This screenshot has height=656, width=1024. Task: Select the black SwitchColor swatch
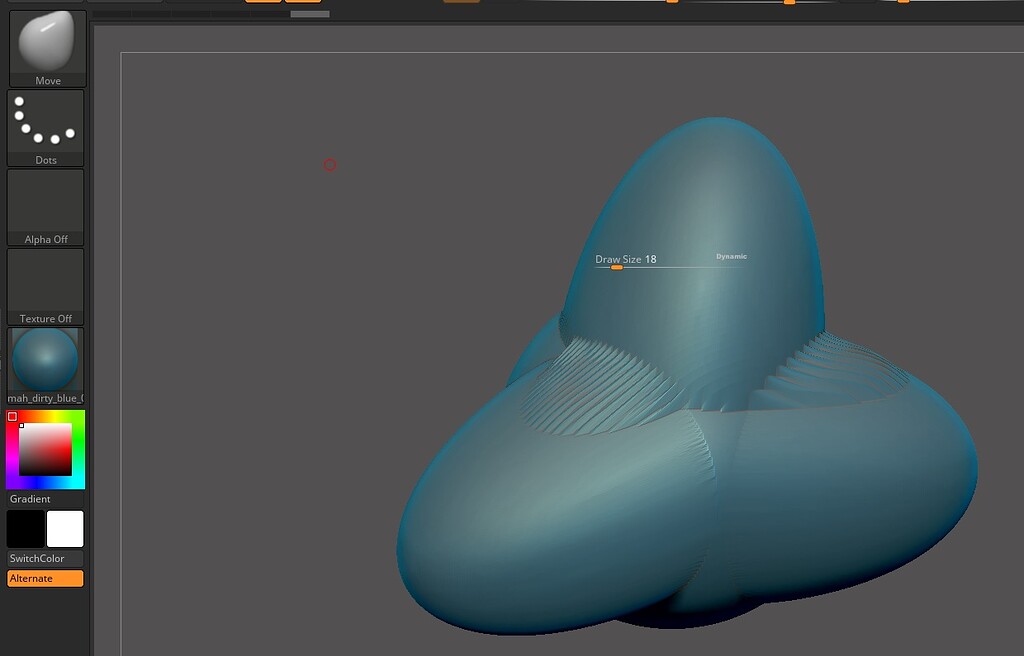point(25,529)
